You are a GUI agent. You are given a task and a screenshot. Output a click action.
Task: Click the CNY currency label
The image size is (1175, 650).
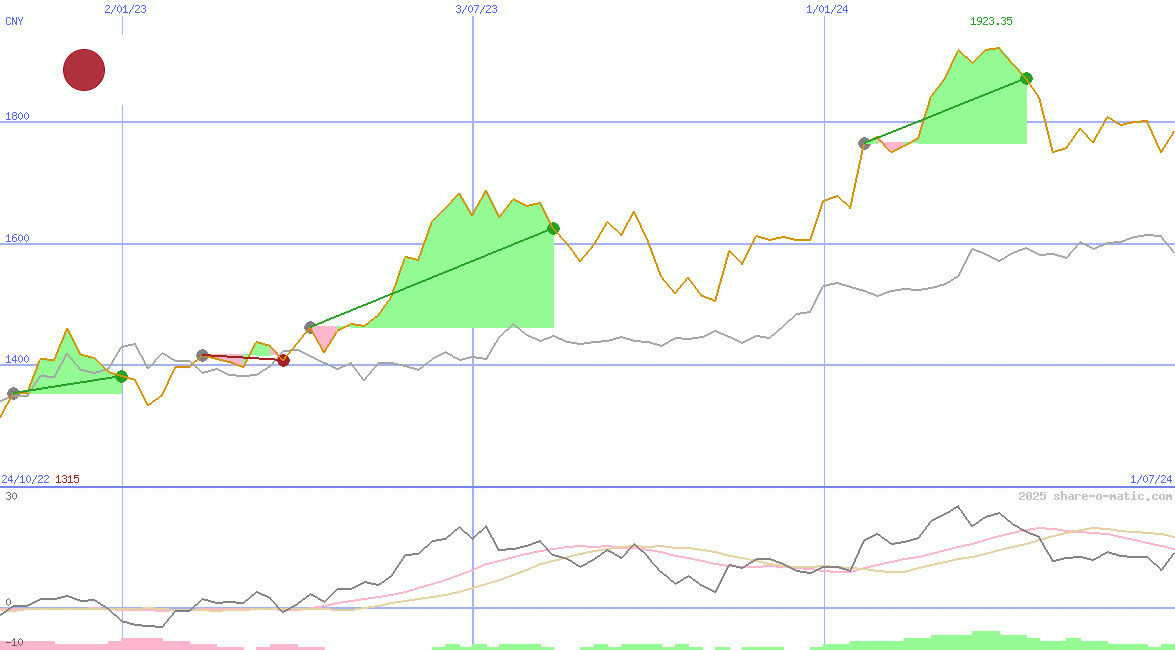click(x=14, y=21)
